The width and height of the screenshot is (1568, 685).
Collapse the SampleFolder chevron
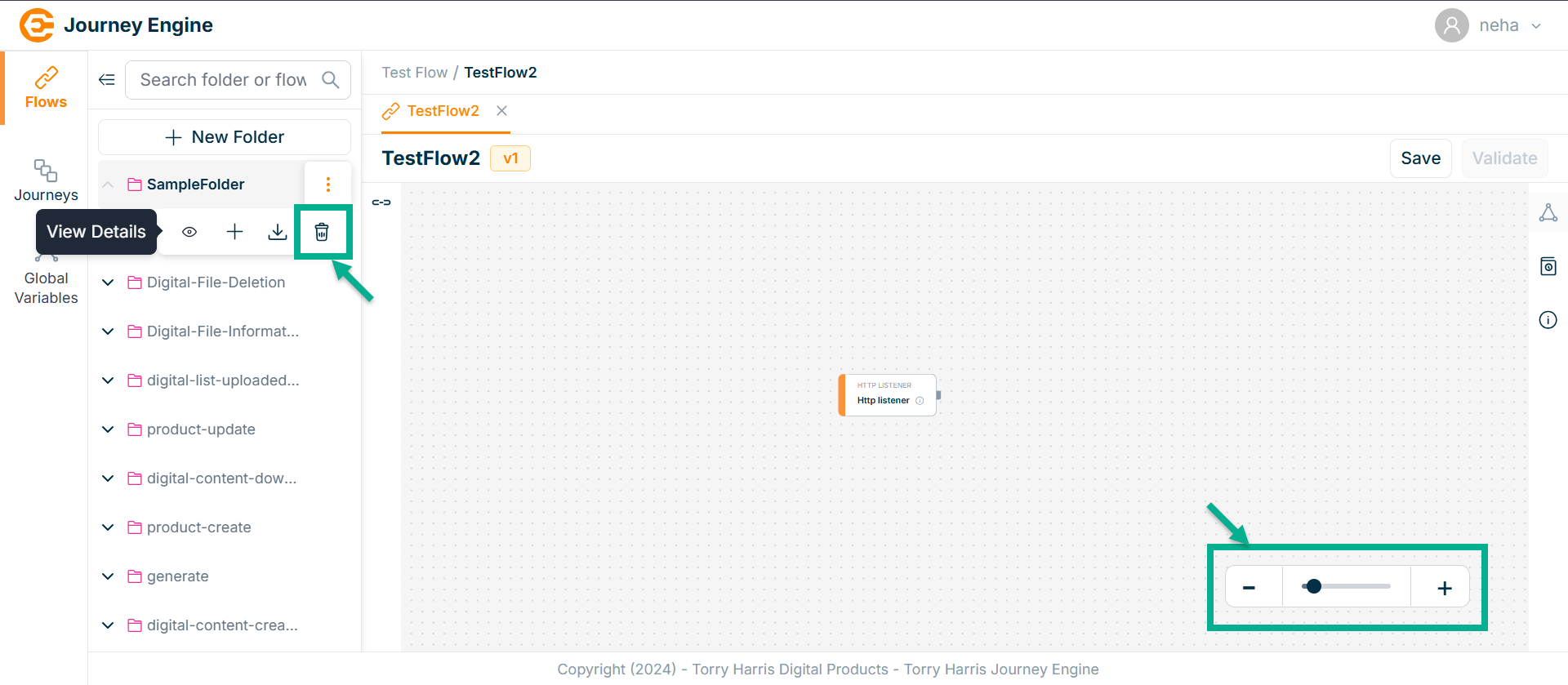point(108,185)
